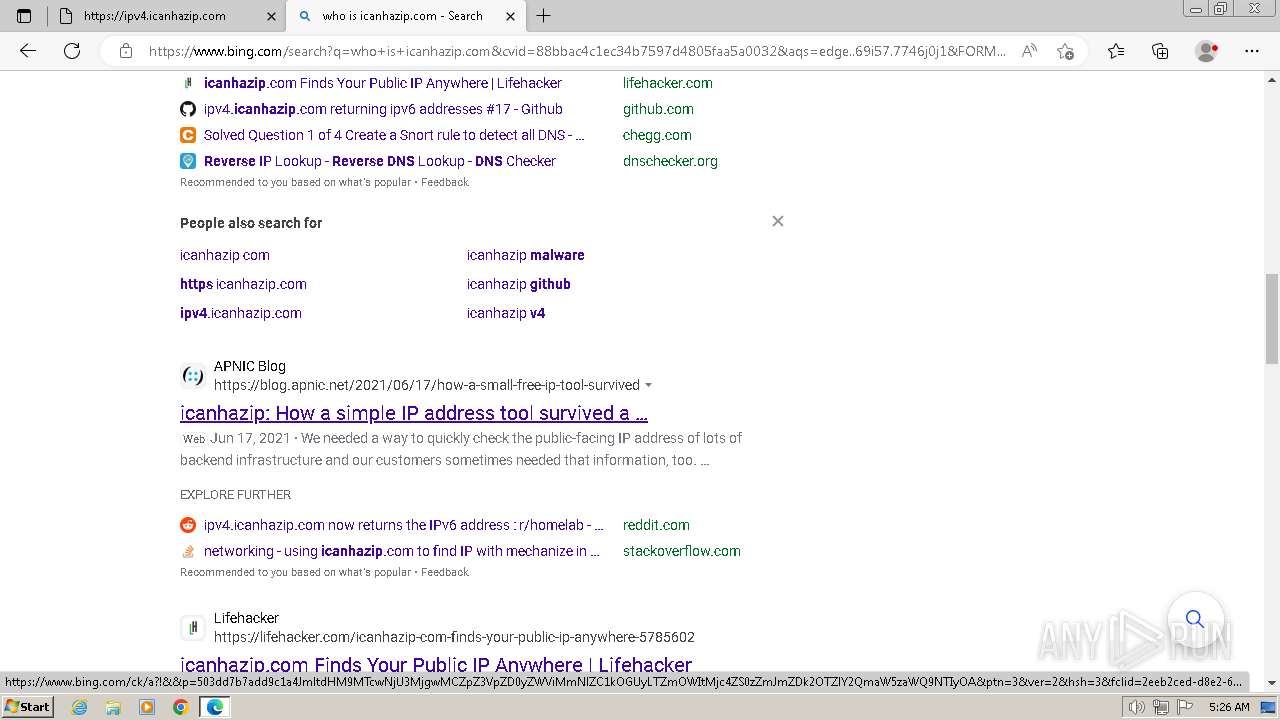
Task: Search for 'icanhazip com' suggestion
Action: (225, 255)
